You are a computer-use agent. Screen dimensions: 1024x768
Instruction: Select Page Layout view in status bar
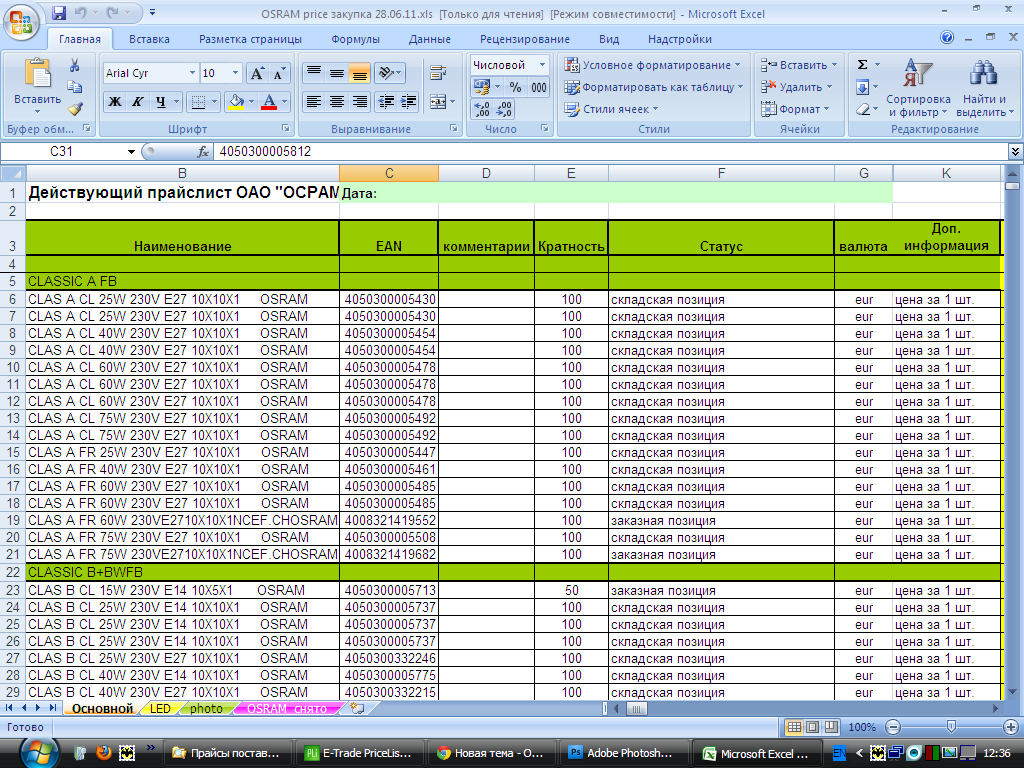812,727
